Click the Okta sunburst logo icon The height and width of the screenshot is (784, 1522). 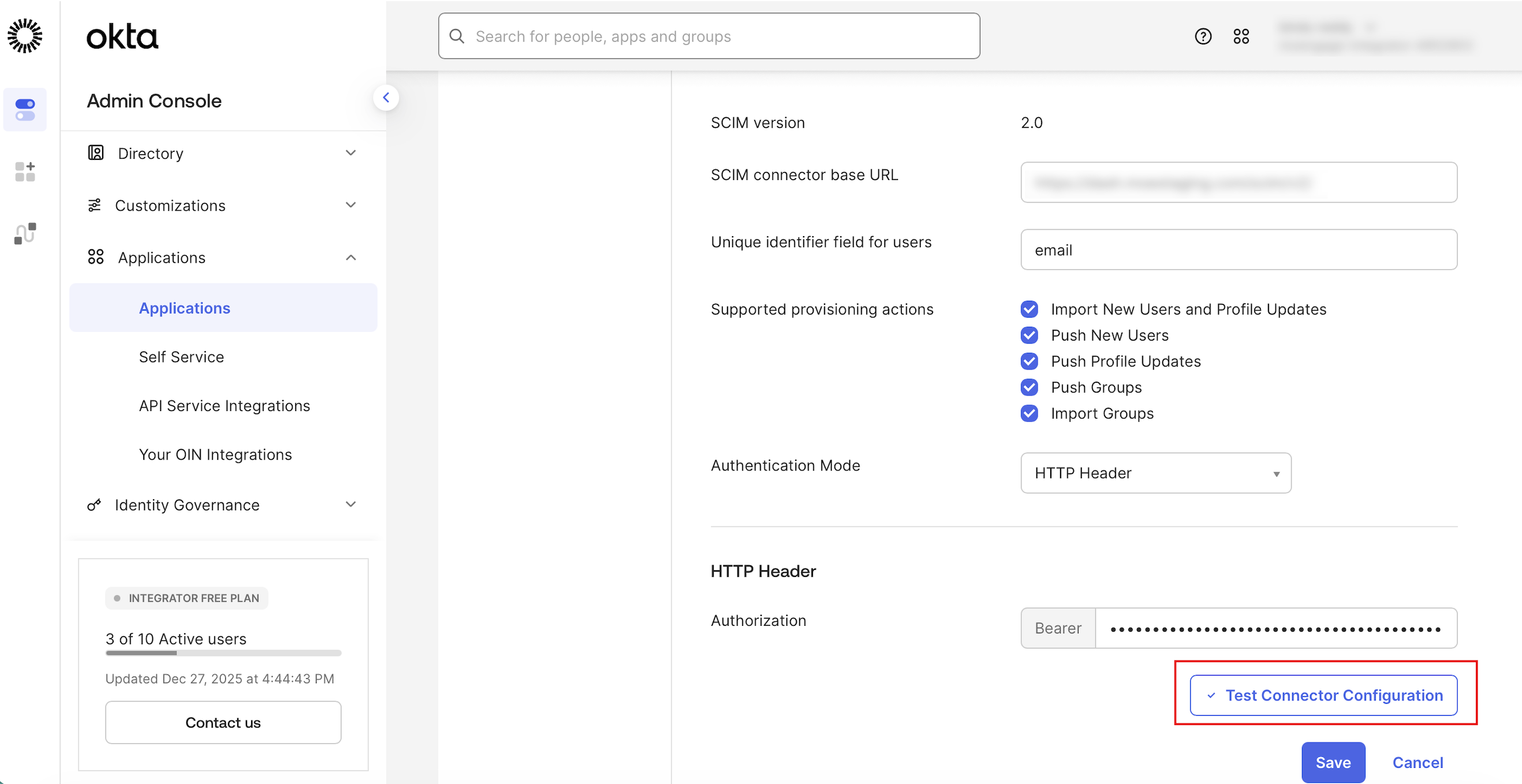point(25,36)
